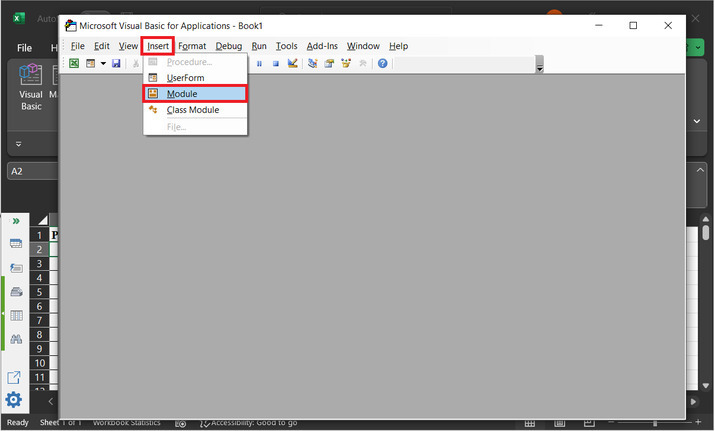The height and width of the screenshot is (431, 715).
Task: Click the Insert UserForm toolbar icon
Action: 90,63
